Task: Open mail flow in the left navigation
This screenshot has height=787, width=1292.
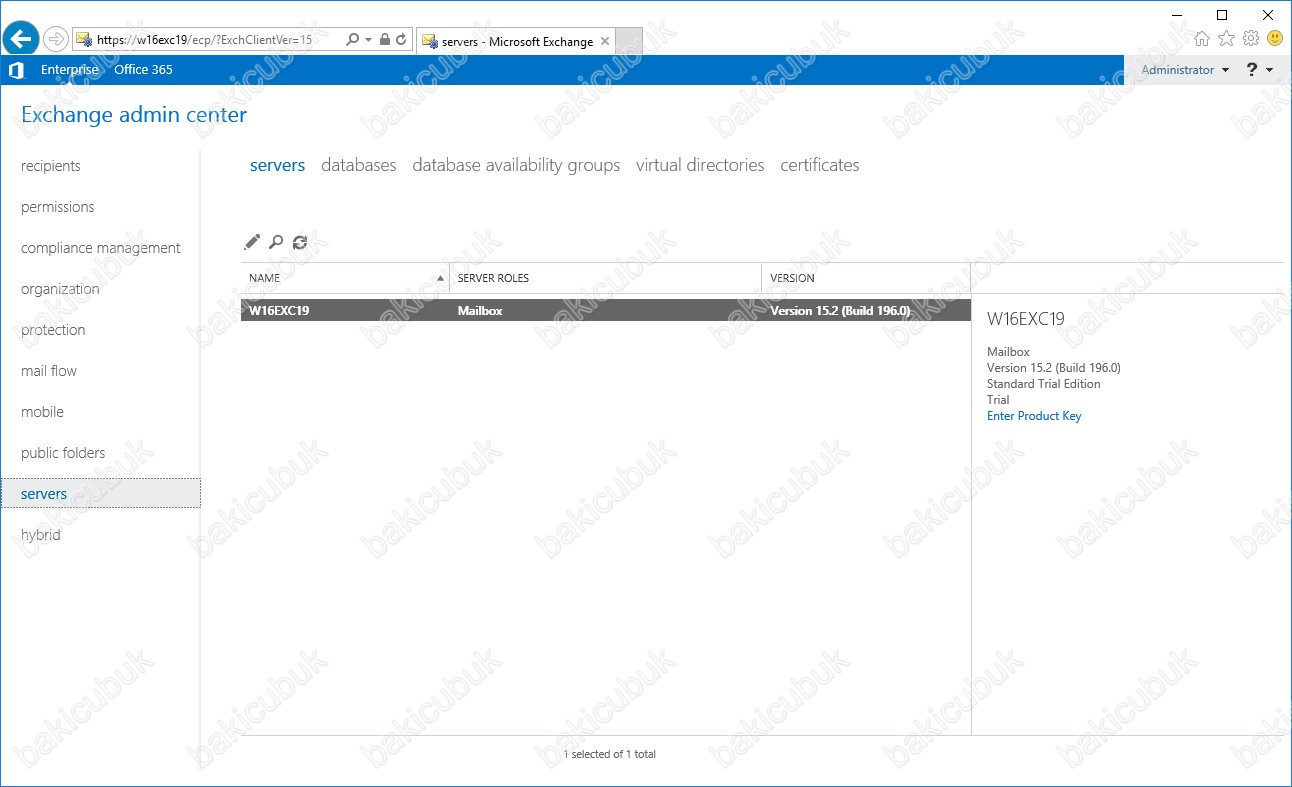Action: (49, 371)
